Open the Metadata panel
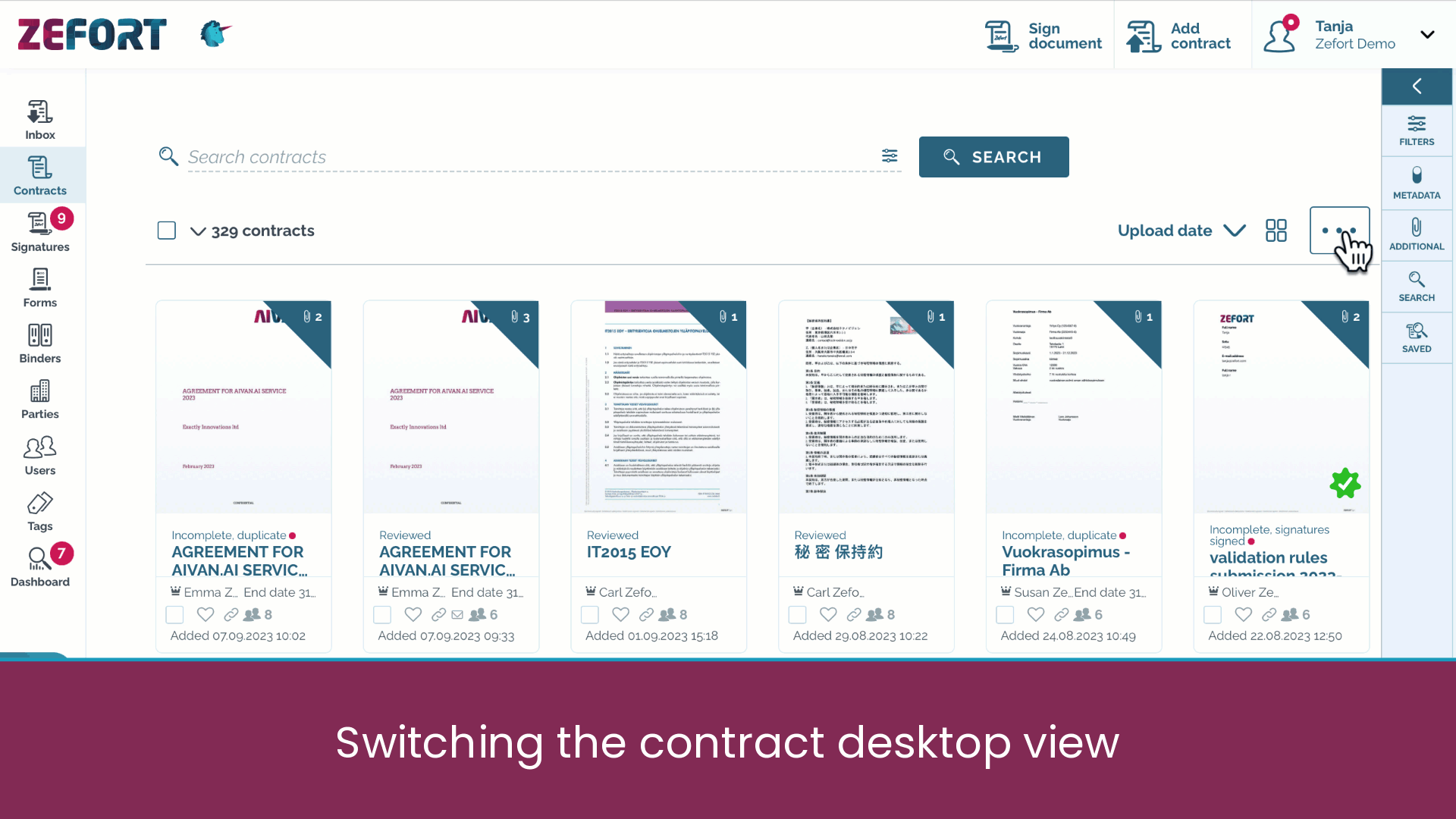 click(x=1417, y=181)
